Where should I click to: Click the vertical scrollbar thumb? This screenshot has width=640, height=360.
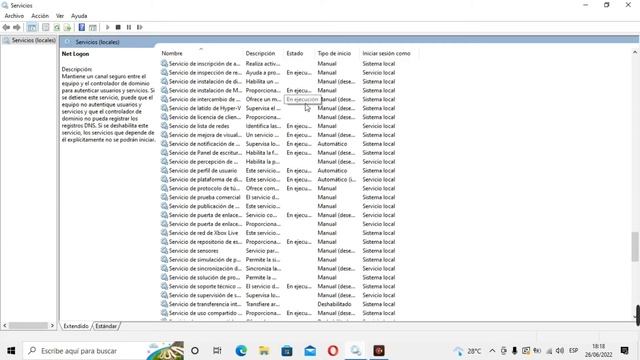635,247
